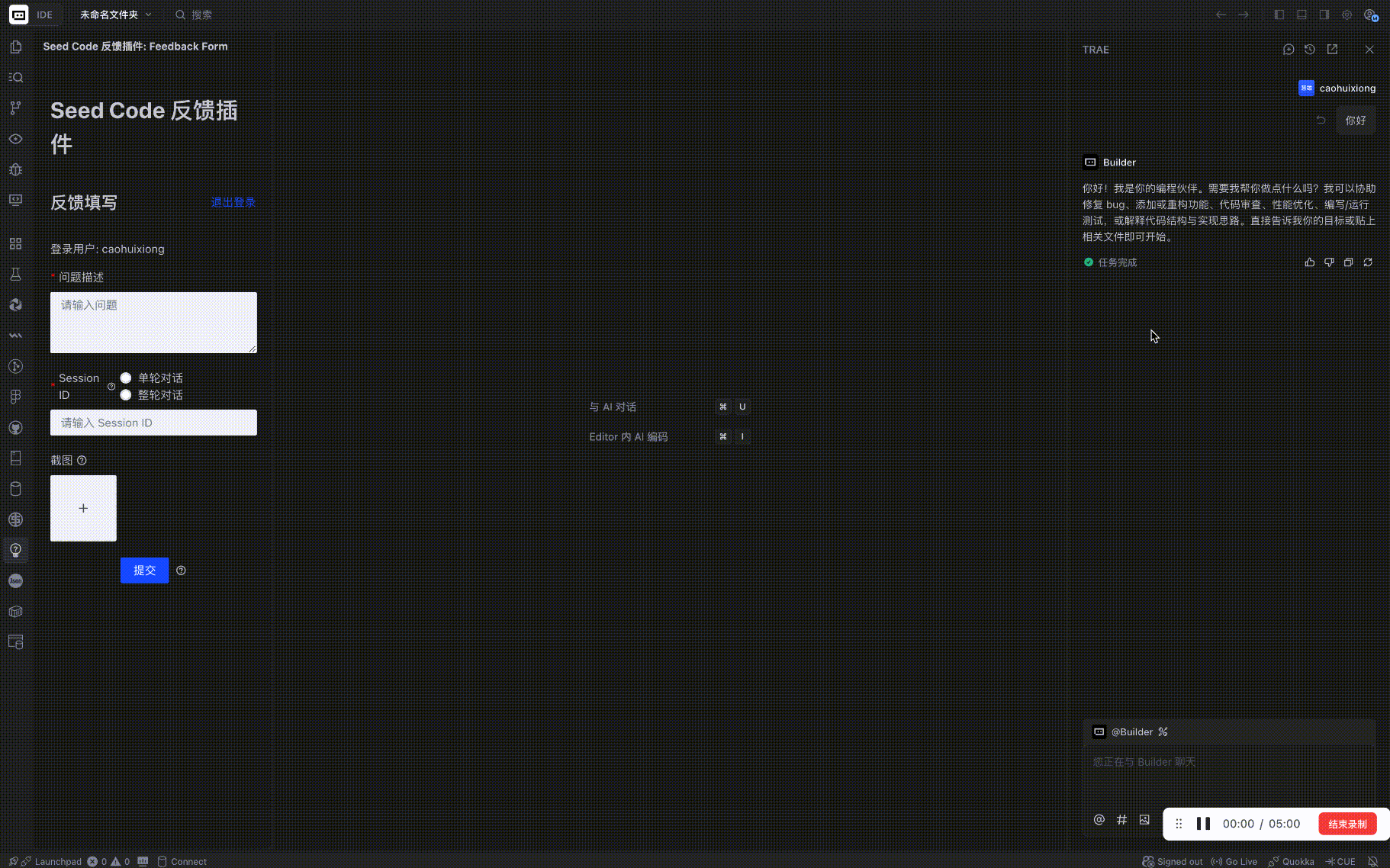The image size is (1390, 868).
Task: Show help tooltip next to 截图 label
Action: 82,461
